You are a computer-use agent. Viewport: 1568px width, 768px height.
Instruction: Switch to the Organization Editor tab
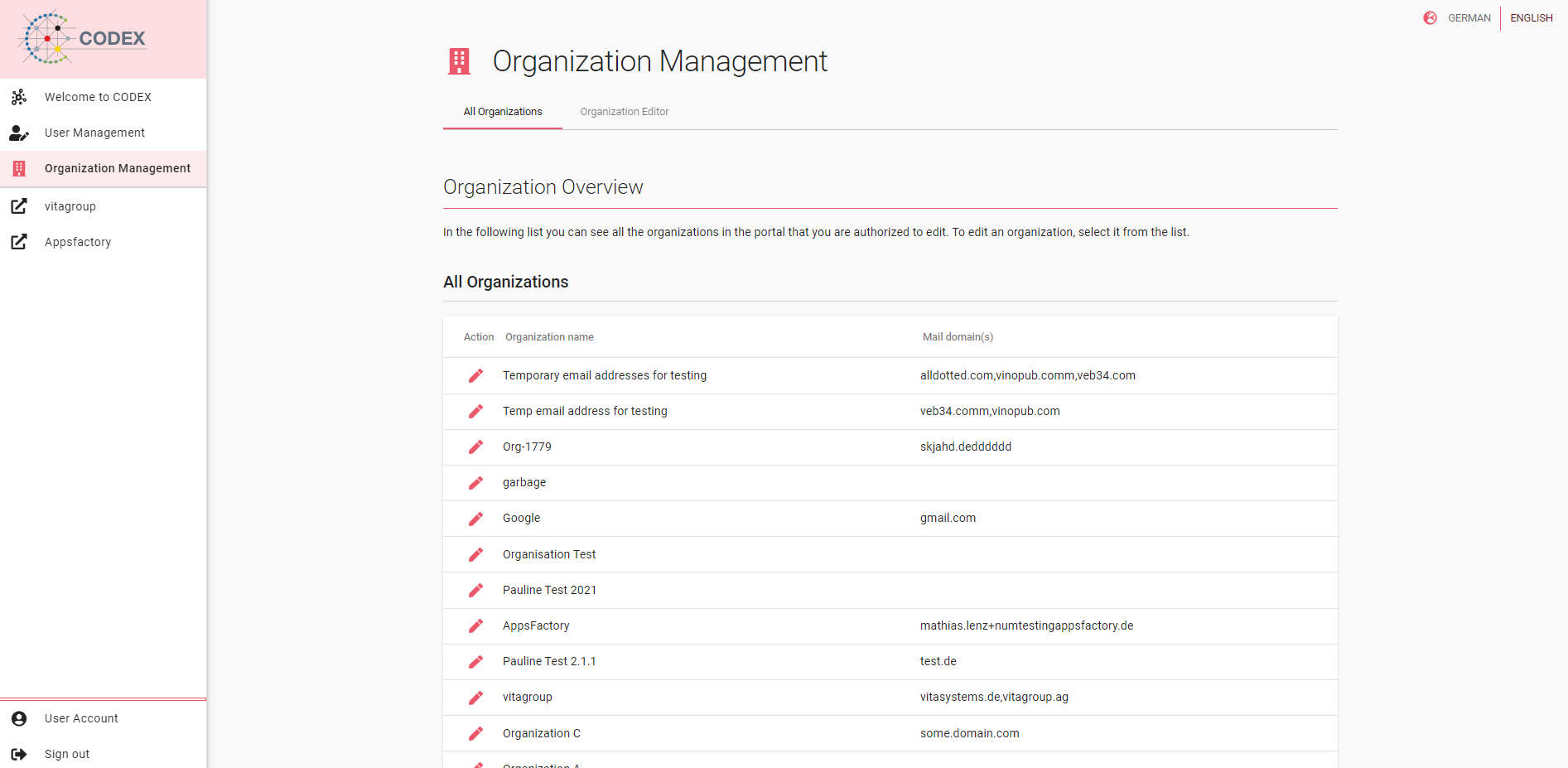[x=625, y=112]
